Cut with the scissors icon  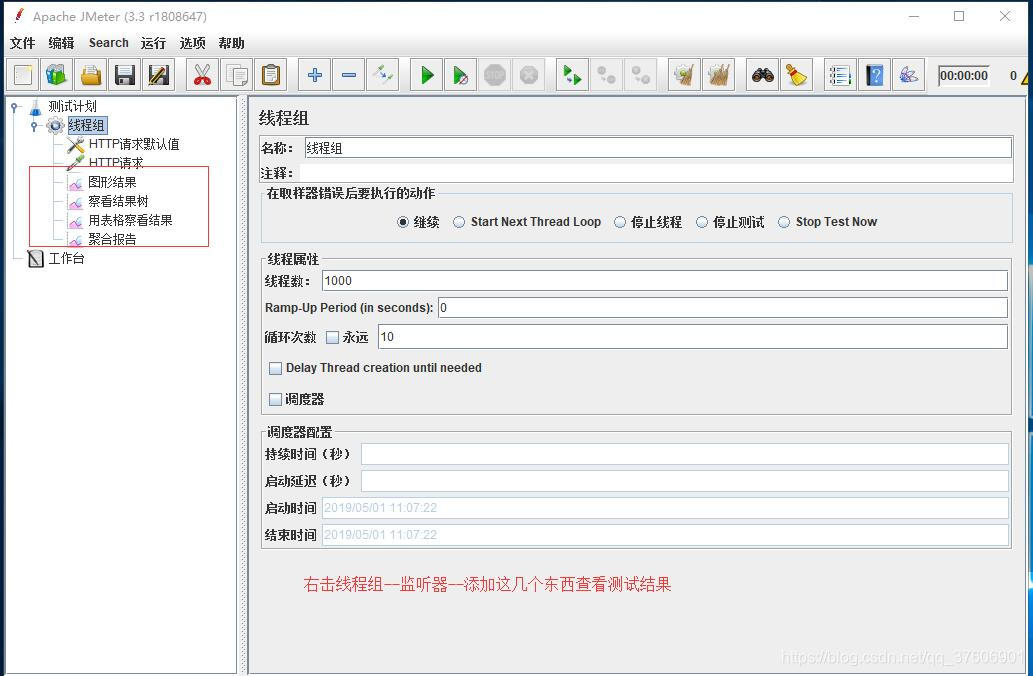coord(202,75)
